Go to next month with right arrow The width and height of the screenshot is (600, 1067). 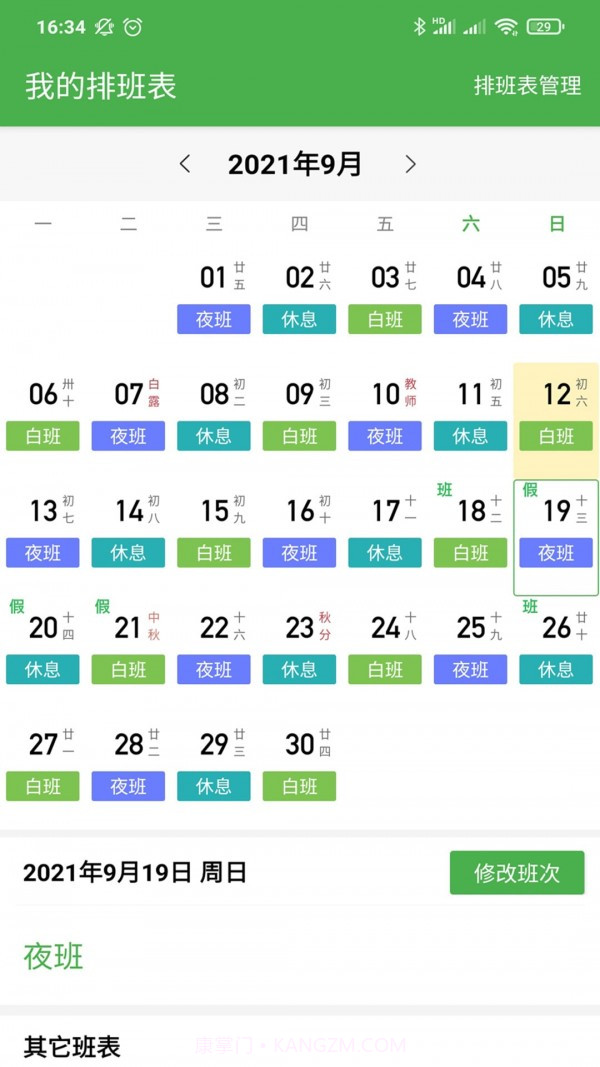pyautogui.click(x=408, y=164)
